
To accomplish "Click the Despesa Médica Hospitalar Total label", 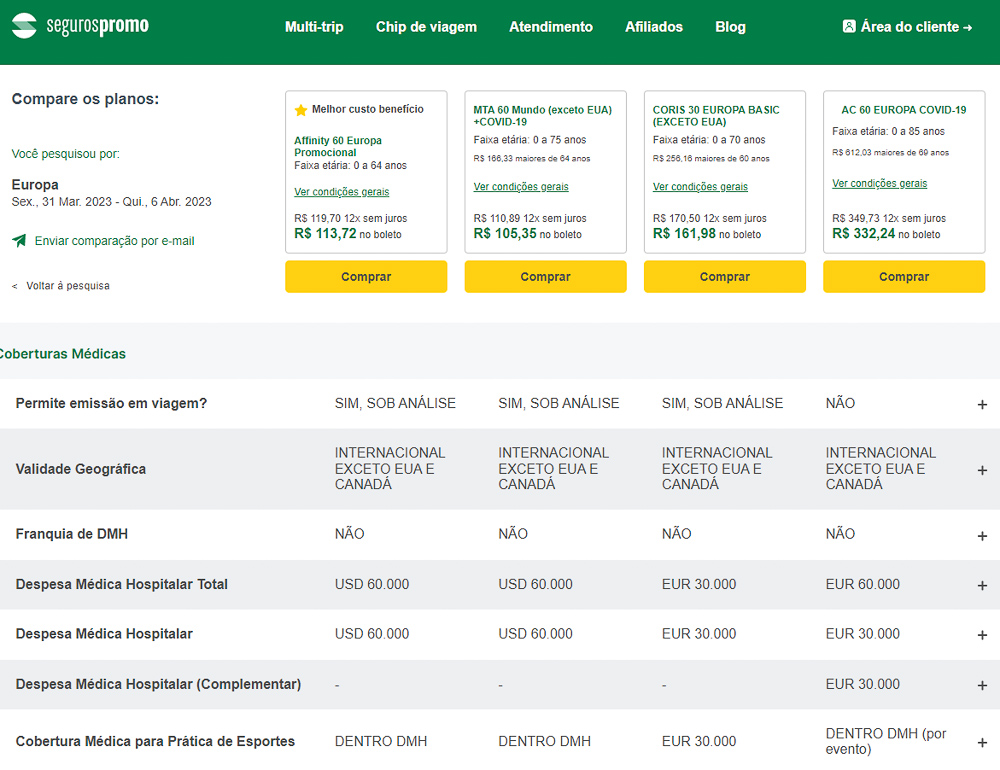I will pyautogui.click(x=121, y=584).
